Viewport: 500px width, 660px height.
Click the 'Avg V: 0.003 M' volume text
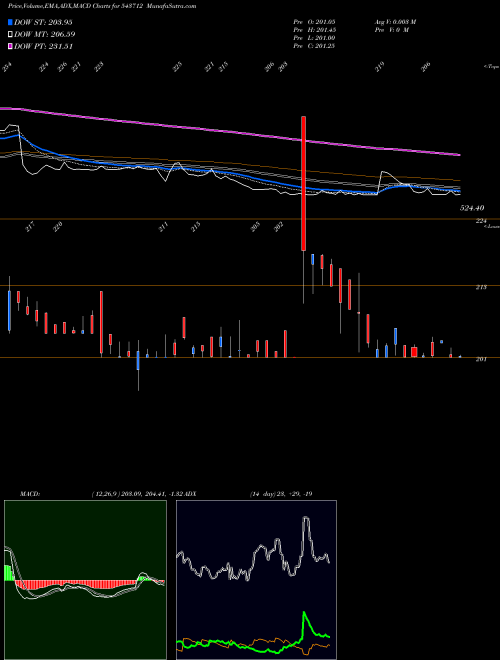395,22
